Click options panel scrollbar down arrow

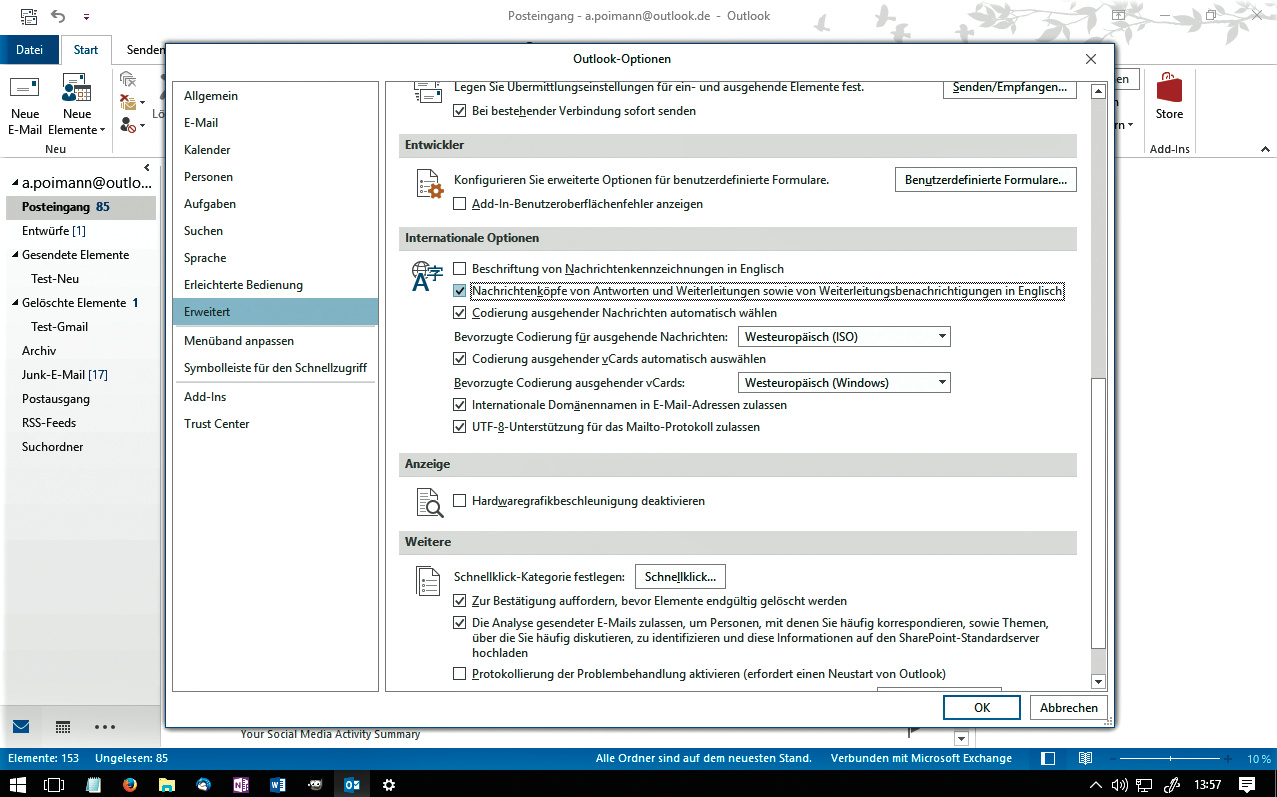click(1098, 681)
